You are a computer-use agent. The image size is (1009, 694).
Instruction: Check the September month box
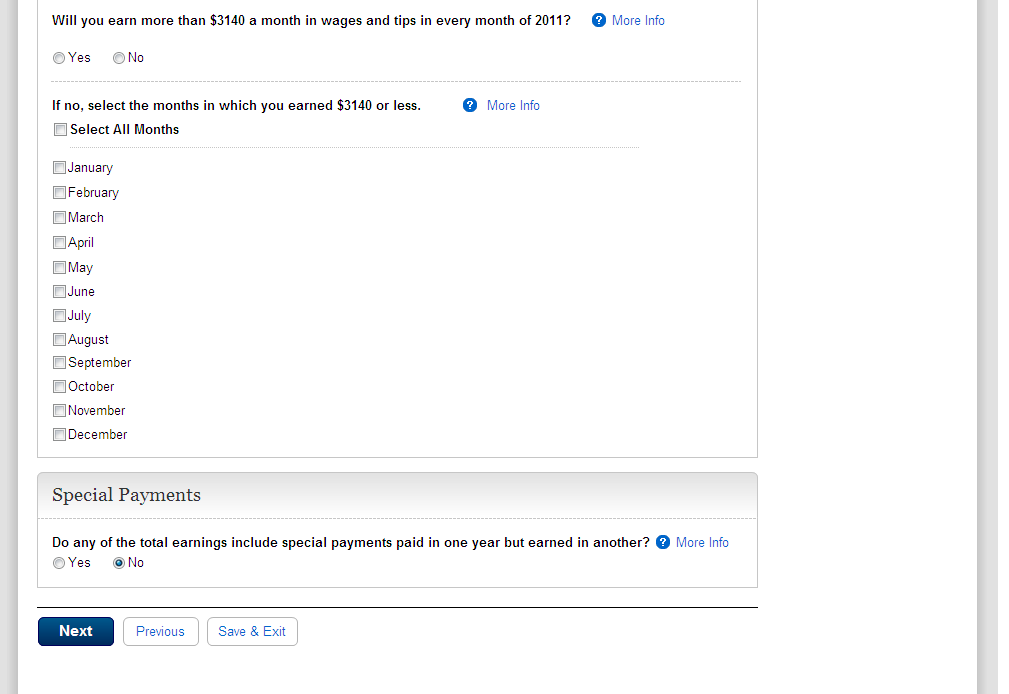pos(60,362)
